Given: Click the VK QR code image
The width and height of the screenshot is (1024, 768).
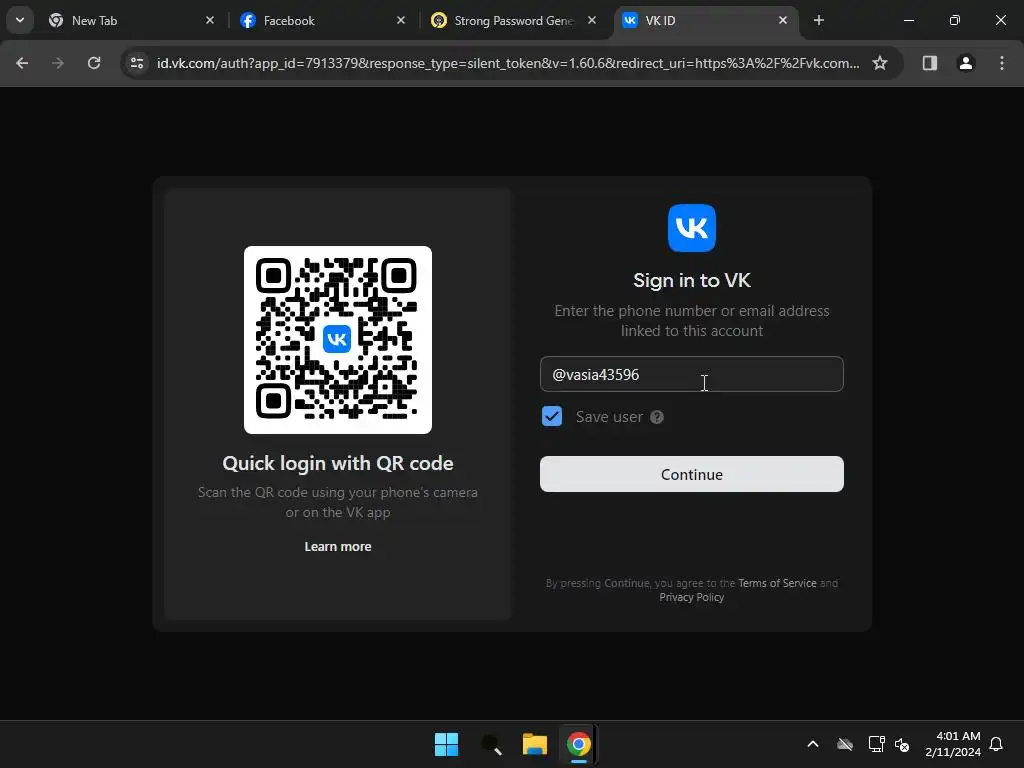Looking at the screenshot, I should (338, 340).
